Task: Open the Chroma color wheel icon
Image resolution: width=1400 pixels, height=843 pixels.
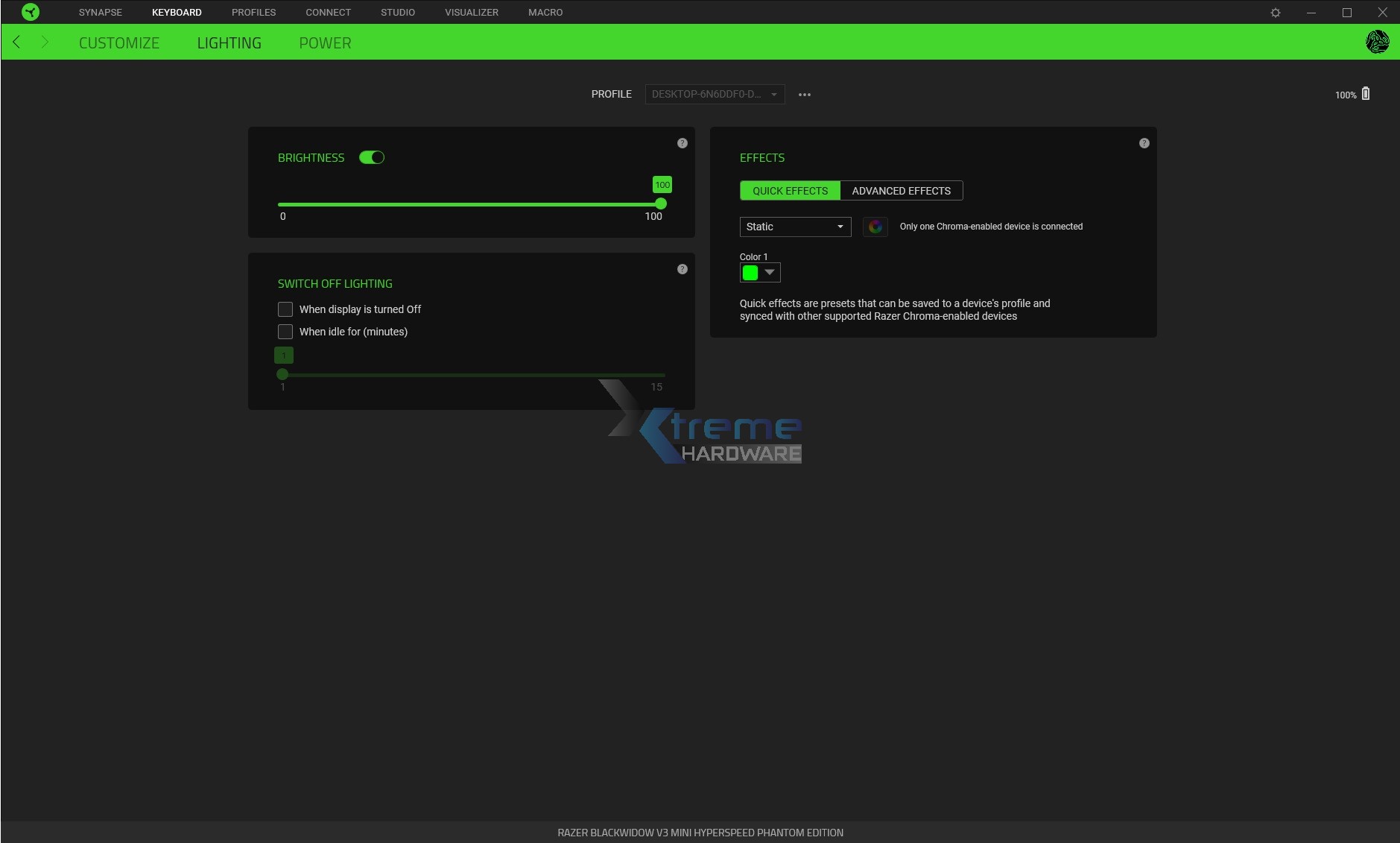Action: pos(874,227)
